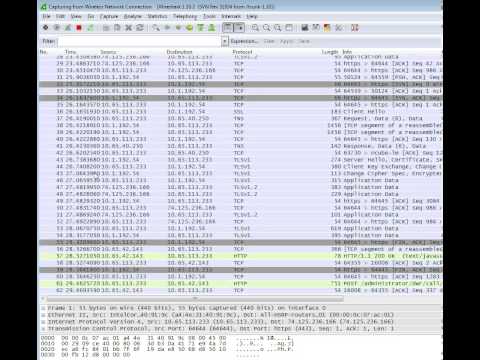Restart the running live capture icon

click(90, 28)
